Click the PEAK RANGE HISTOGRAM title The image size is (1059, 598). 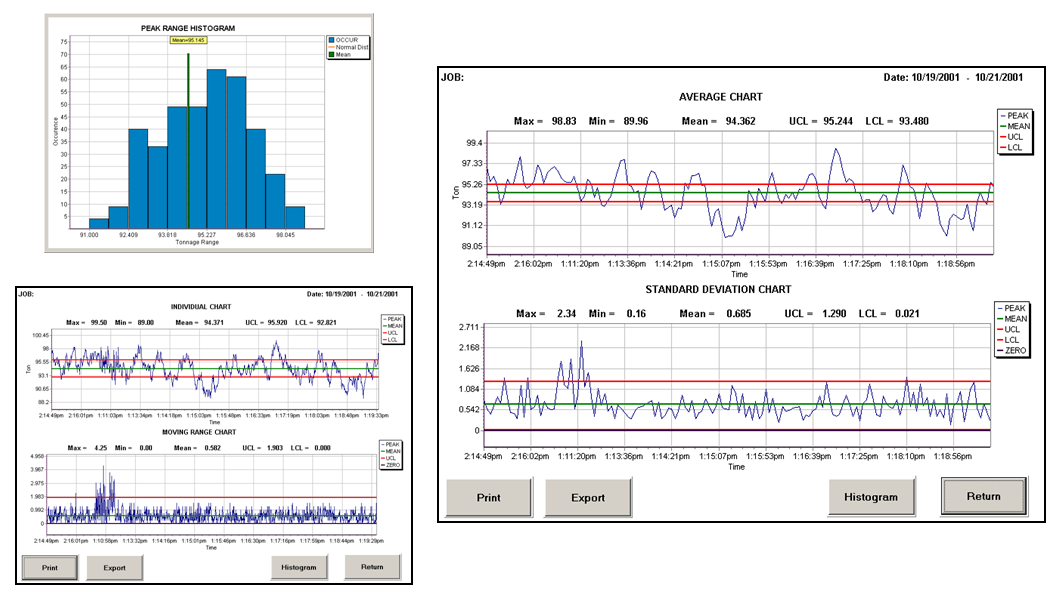188,28
